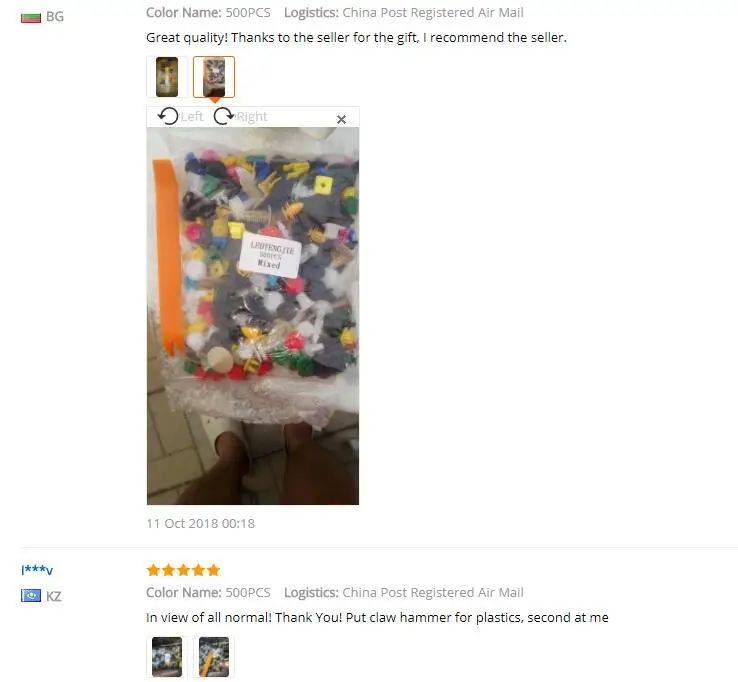Click the 'Right' rotate label

click(252, 116)
